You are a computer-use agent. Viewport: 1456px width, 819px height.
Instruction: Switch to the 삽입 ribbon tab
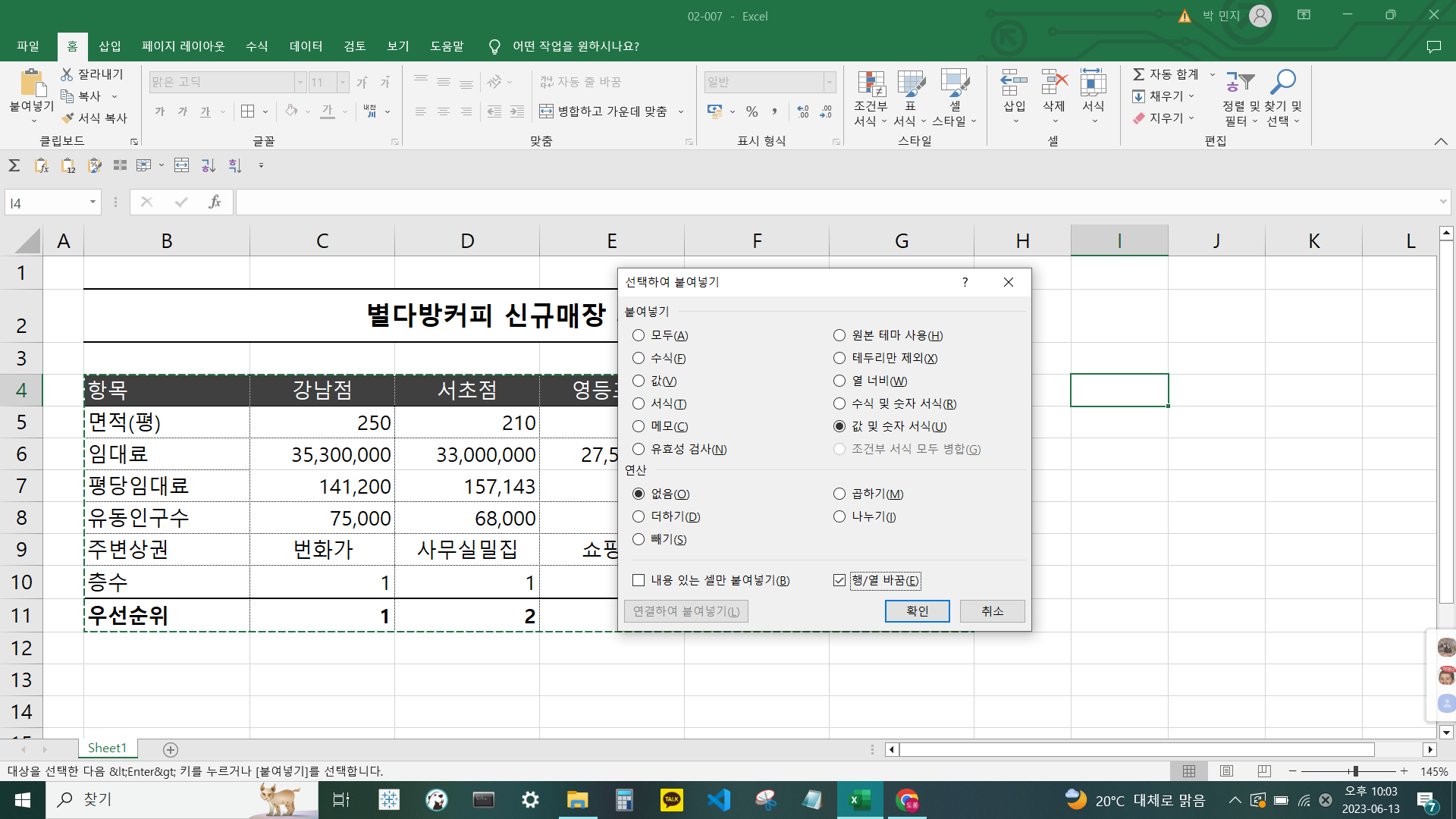coord(110,46)
